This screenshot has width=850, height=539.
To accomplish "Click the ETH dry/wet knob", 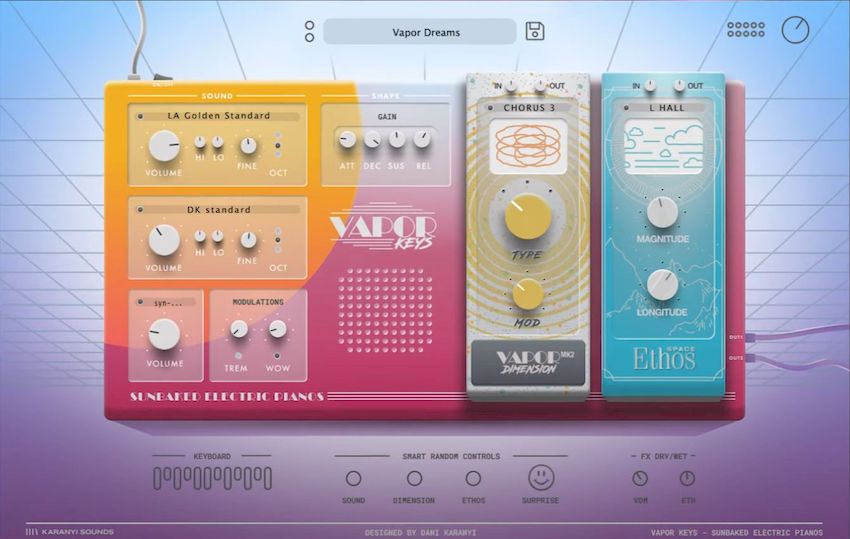I will point(687,478).
